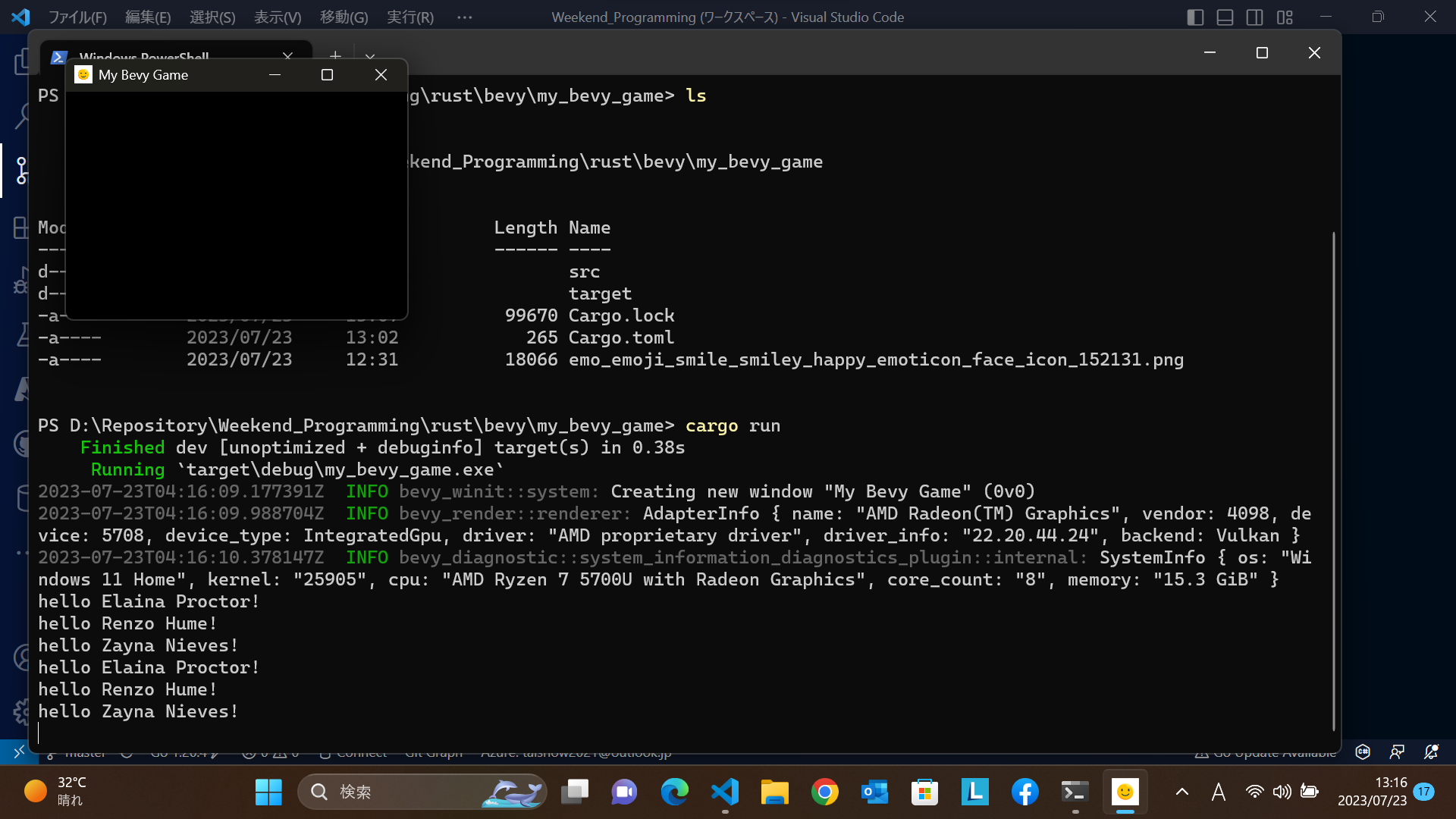This screenshot has height=819, width=1456.
Task: Open the blue L app on taskbar
Action: tap(974, 792)
